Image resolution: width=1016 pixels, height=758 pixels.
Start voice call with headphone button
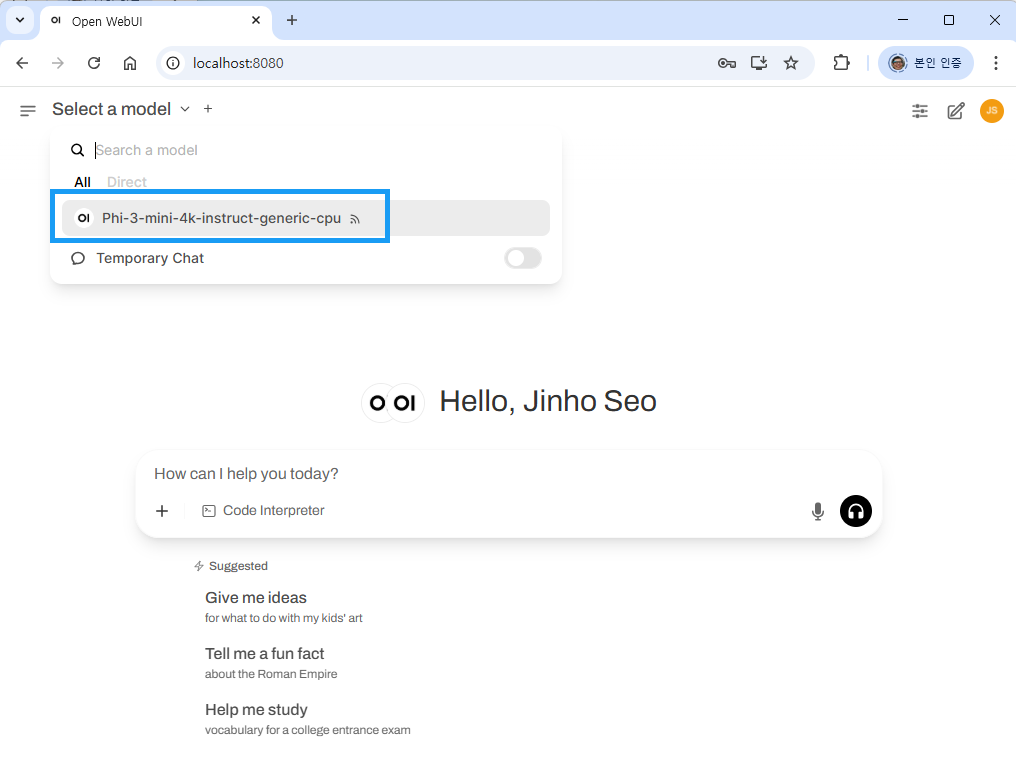tap(855, 511)
